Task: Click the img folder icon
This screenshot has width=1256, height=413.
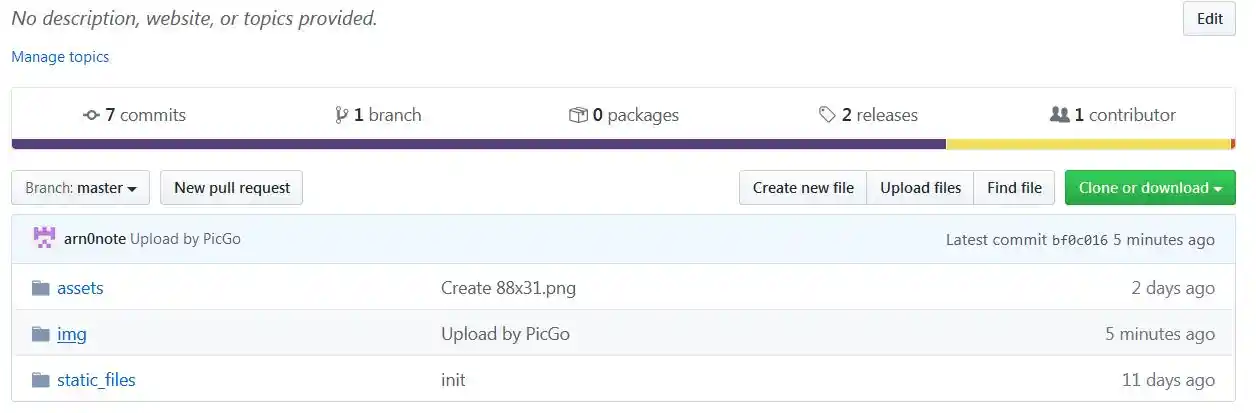Action: pos(40,334)
